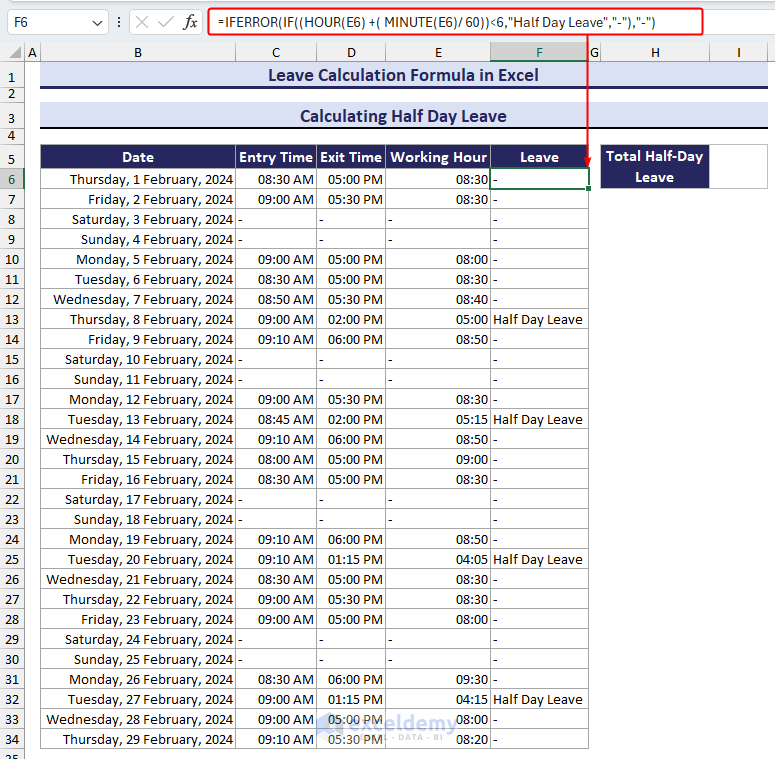Click working hour '09:00' on 15 February
Screen dimensions: 775x759
(438, 460)
